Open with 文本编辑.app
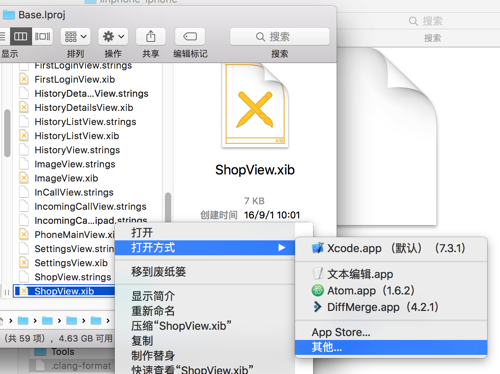 391,274
